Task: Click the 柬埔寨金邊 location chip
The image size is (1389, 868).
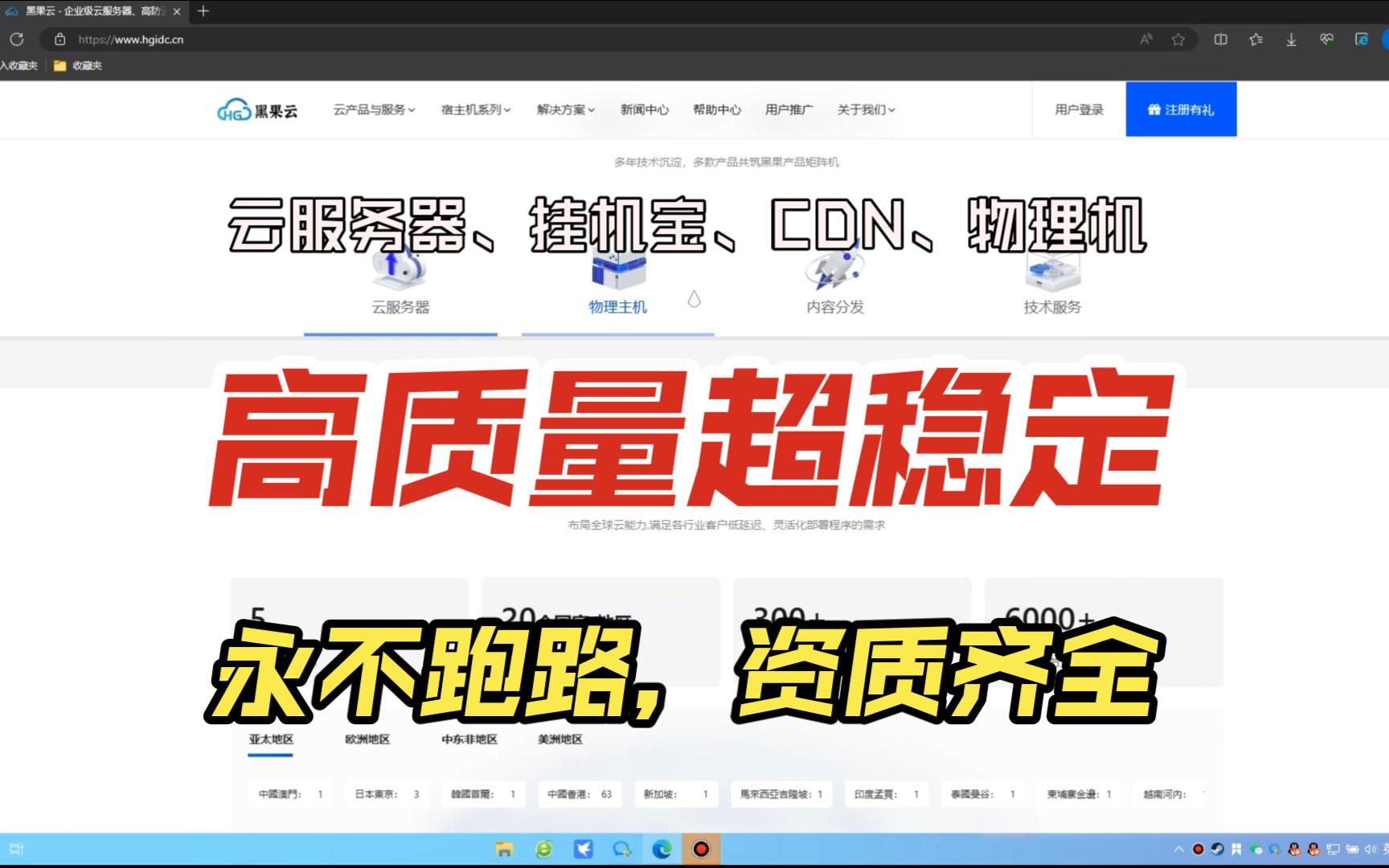Action: 1080,794
